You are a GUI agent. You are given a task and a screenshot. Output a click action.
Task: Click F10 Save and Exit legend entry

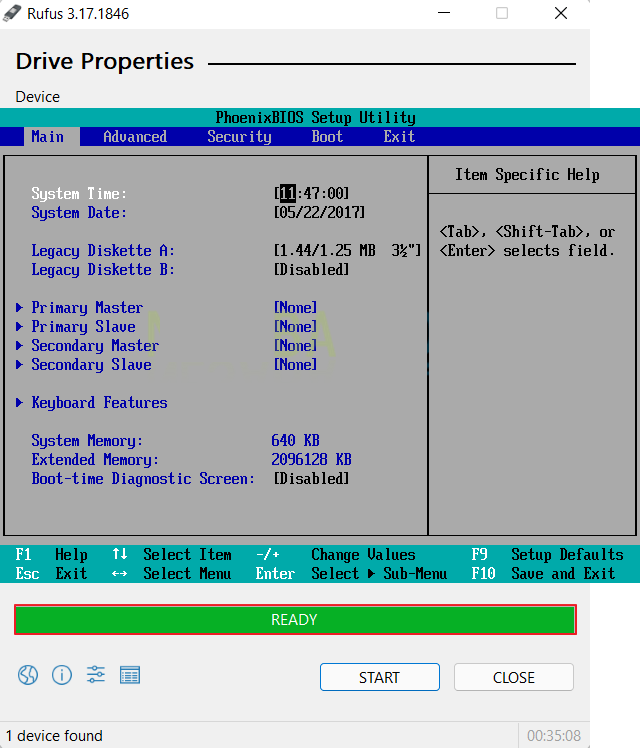[x=543, y=573]
